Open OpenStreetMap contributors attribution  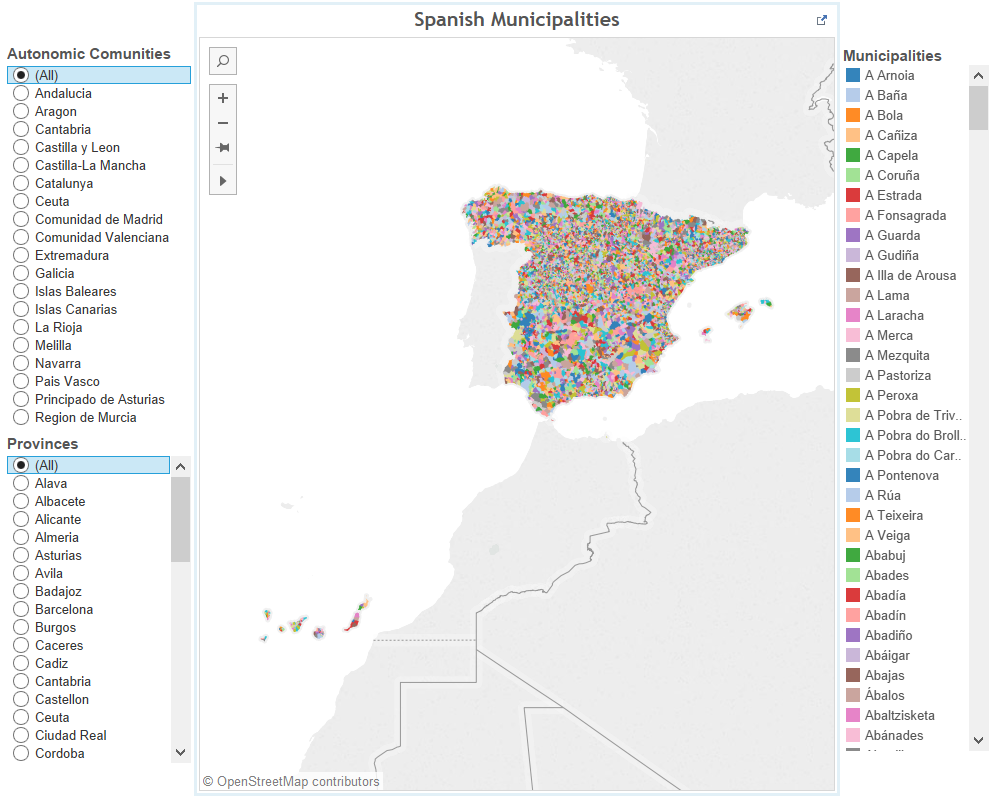click(292, 781)
